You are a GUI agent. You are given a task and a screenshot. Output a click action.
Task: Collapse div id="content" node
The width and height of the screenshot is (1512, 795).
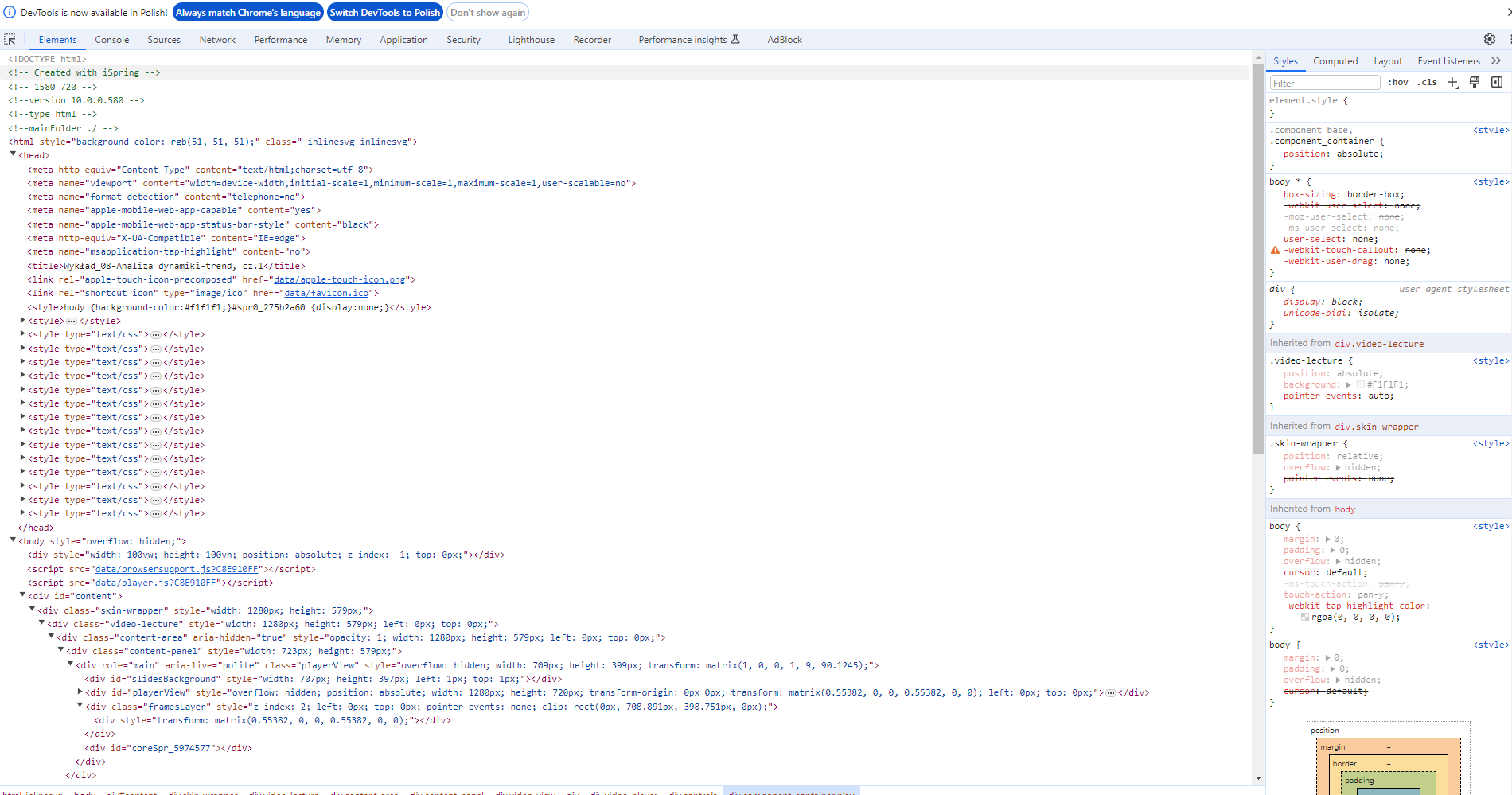22,595
